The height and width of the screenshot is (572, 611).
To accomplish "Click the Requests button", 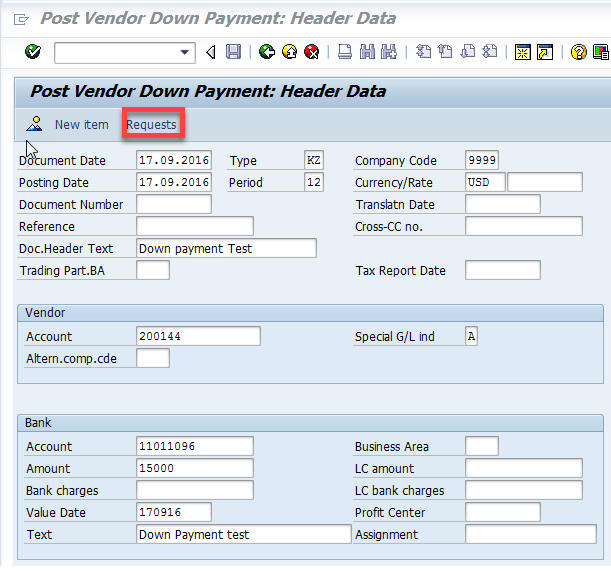I will tap(151, 125).
